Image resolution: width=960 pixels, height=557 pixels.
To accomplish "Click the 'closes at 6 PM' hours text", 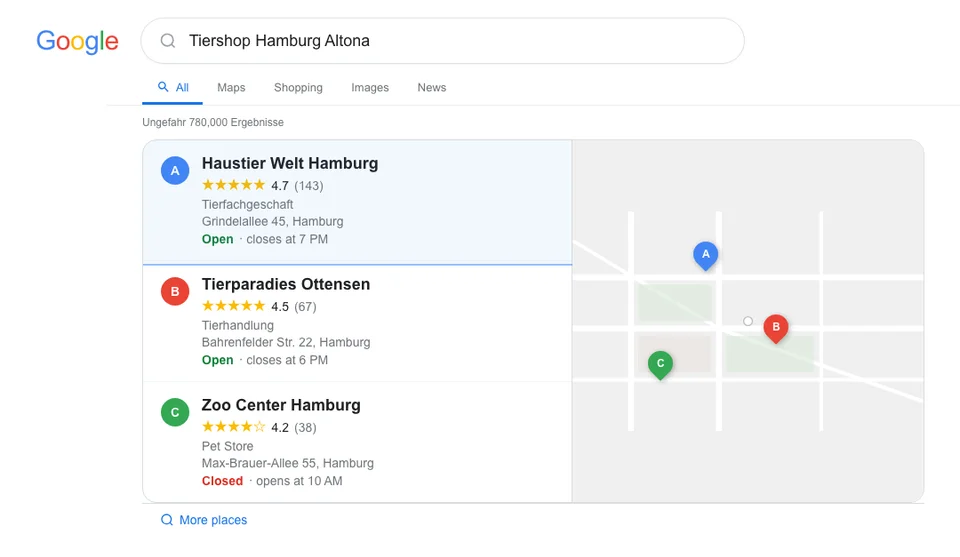I will 287,360.
